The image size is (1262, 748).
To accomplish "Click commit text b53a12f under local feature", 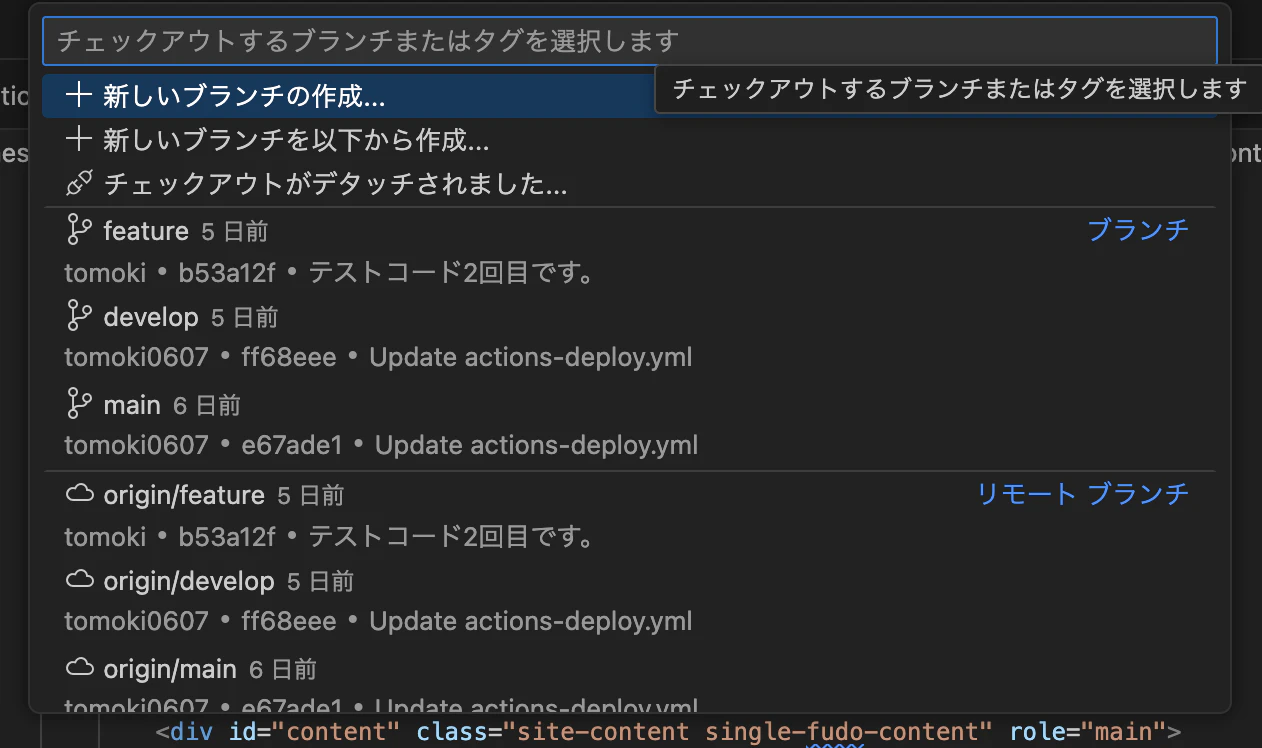I will [x=227, y=272].
